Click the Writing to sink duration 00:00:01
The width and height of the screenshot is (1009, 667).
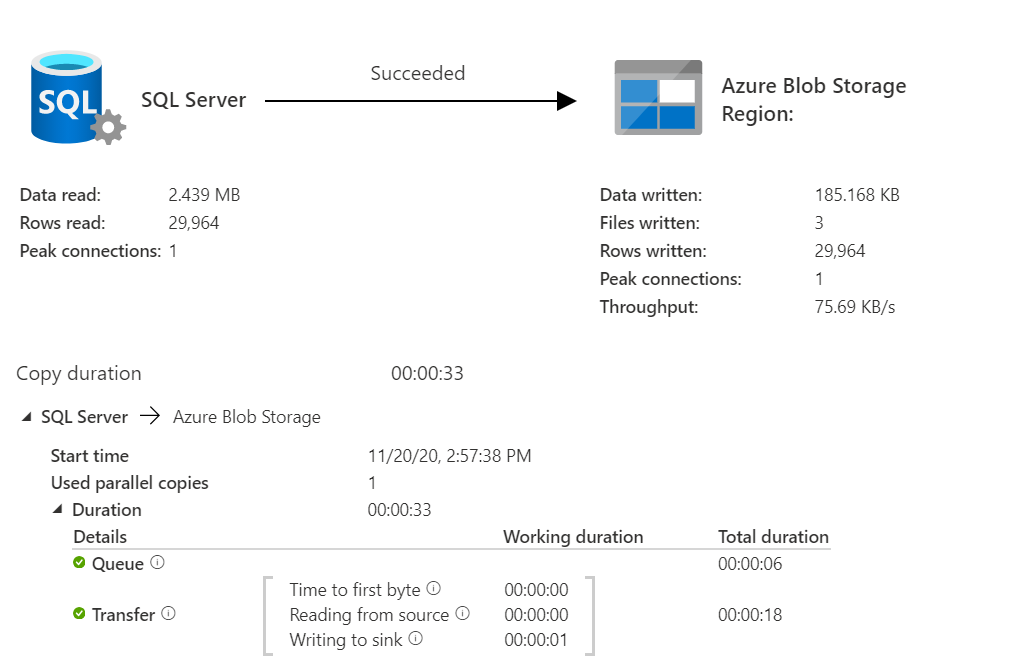point(536,640)
